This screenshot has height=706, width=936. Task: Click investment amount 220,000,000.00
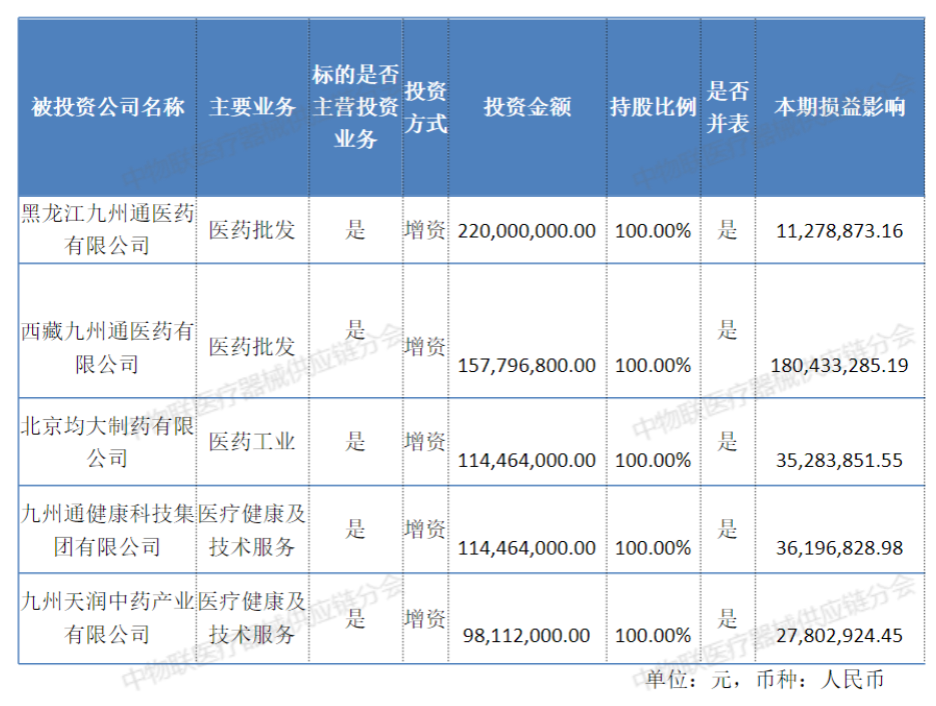pyautogui.click(x=526, y=231)
